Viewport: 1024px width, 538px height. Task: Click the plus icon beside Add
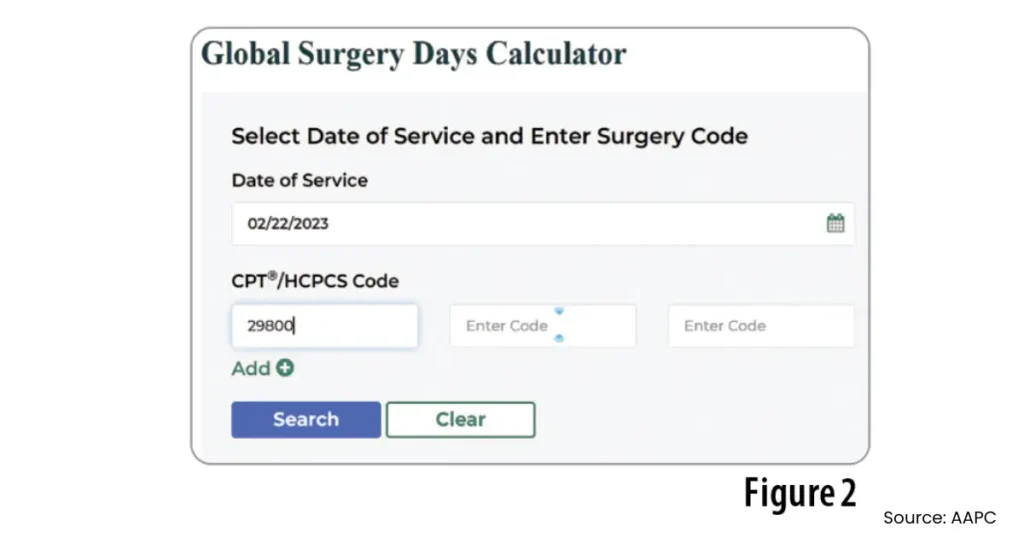pyautogui.click(x=285, y=368)
